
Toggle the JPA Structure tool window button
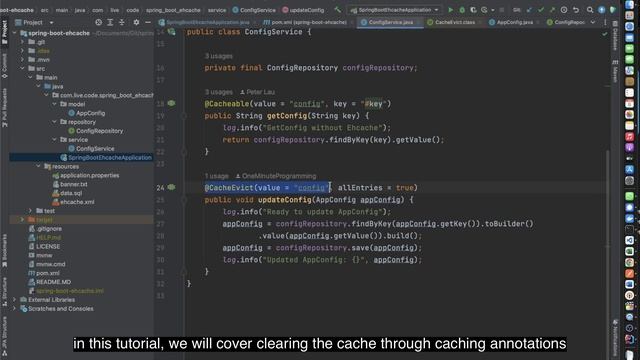(4, 337)
